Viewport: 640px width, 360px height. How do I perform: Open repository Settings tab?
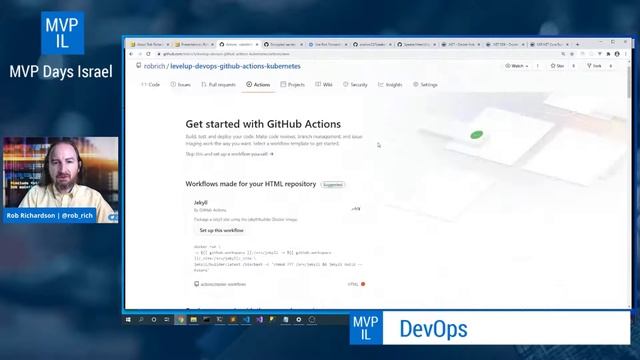click(425, 84)
